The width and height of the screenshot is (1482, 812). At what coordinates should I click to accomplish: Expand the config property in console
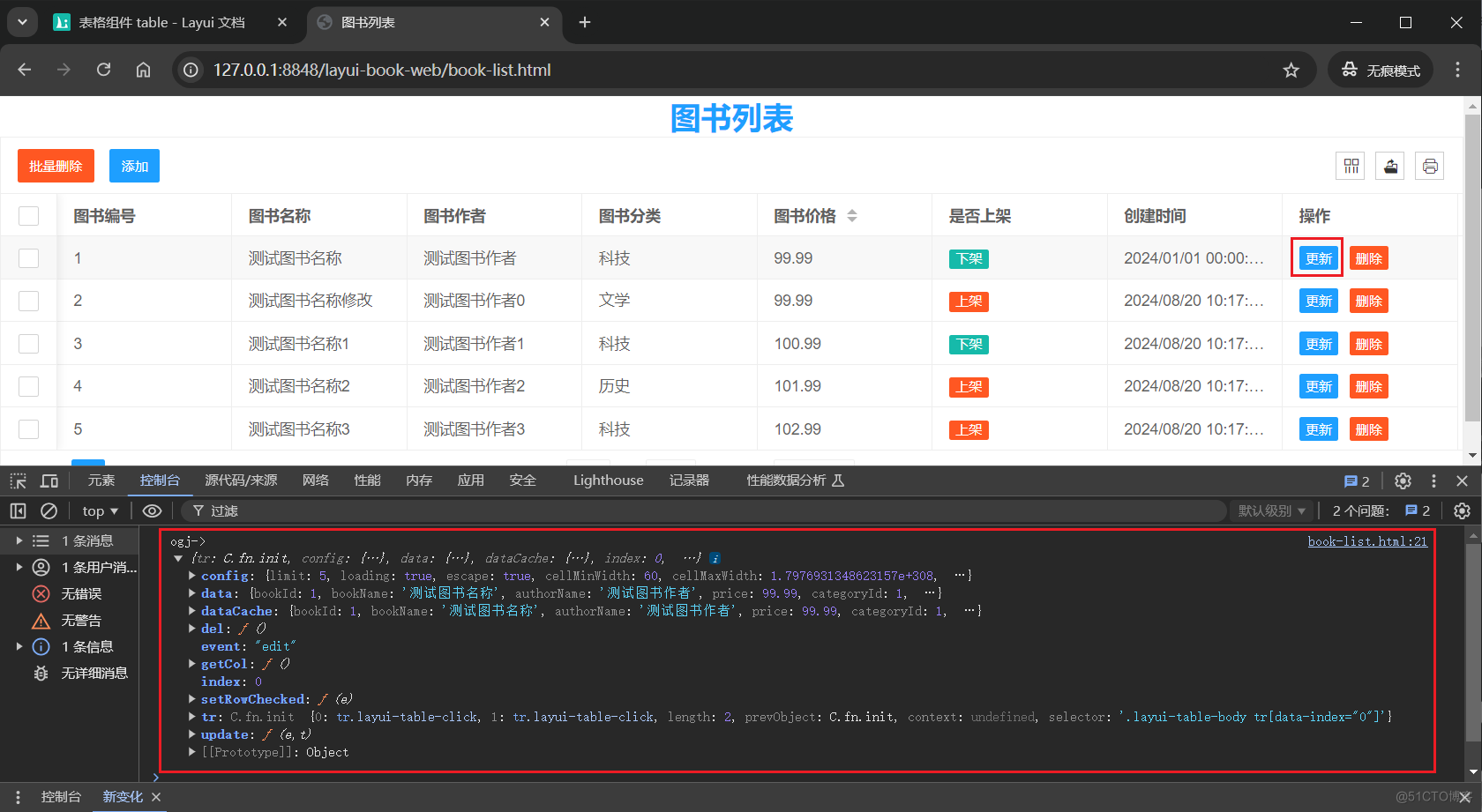click(191, 576)
